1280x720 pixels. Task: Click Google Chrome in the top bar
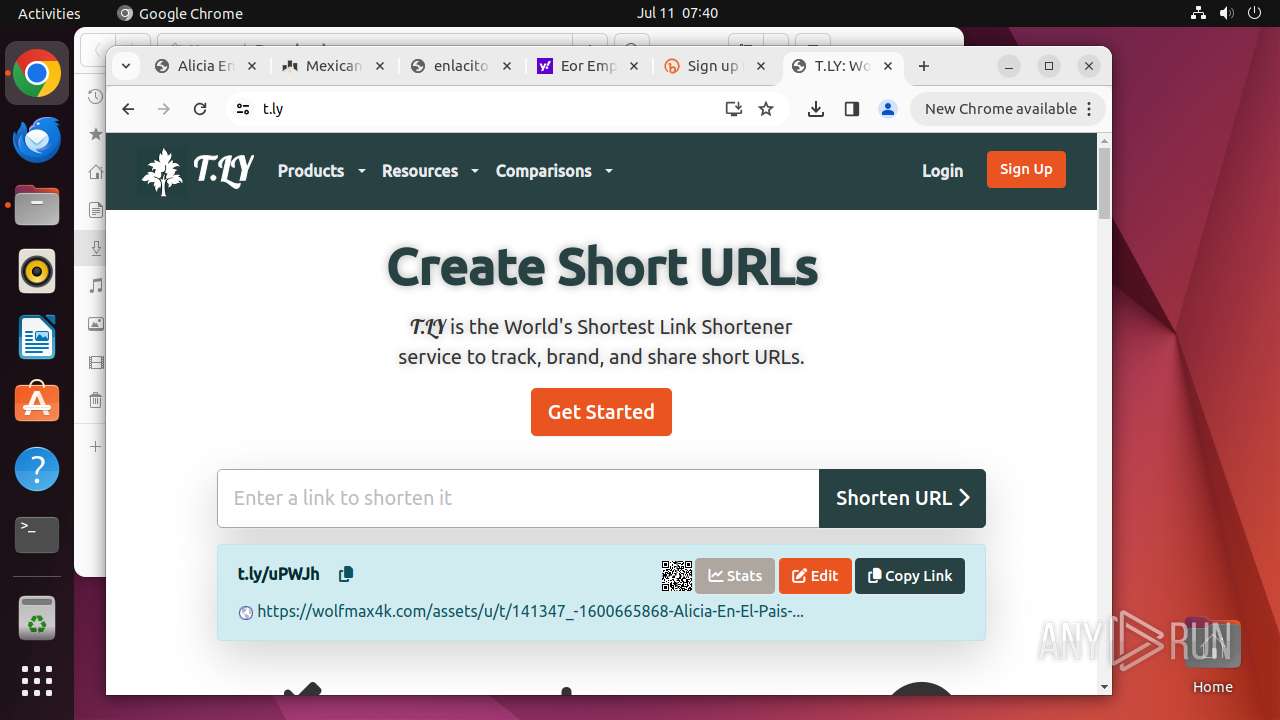coord(180,13)
